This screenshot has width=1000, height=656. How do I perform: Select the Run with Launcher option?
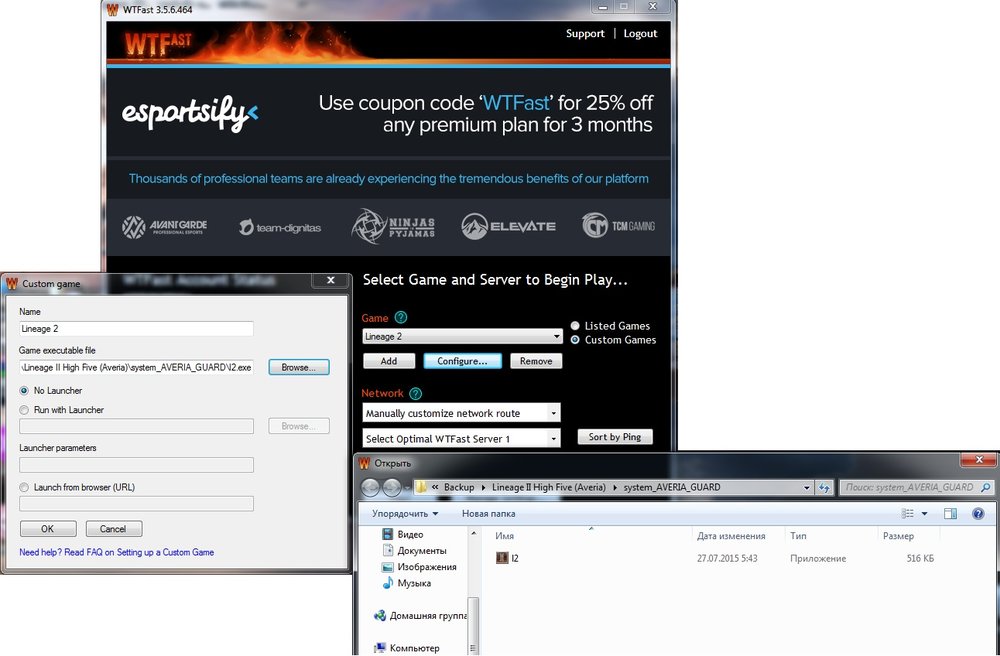pyautogui.click(x=25, y=410)
